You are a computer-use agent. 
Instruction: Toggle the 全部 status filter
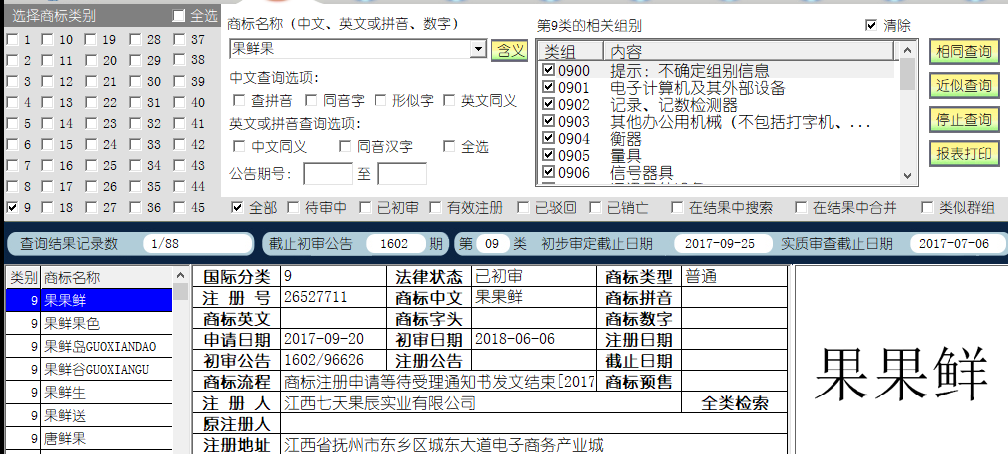point(237,208)
